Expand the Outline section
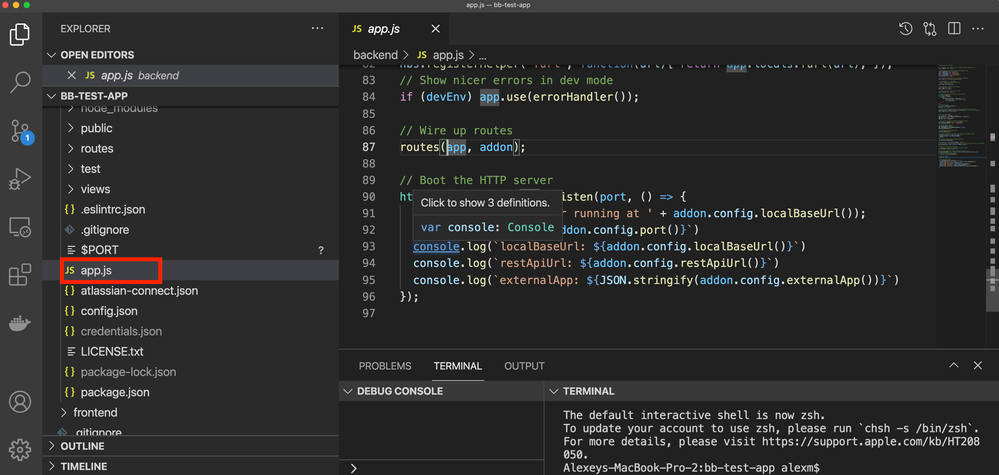The height and width of the screenshot is (475, 999). coord(82,446)
